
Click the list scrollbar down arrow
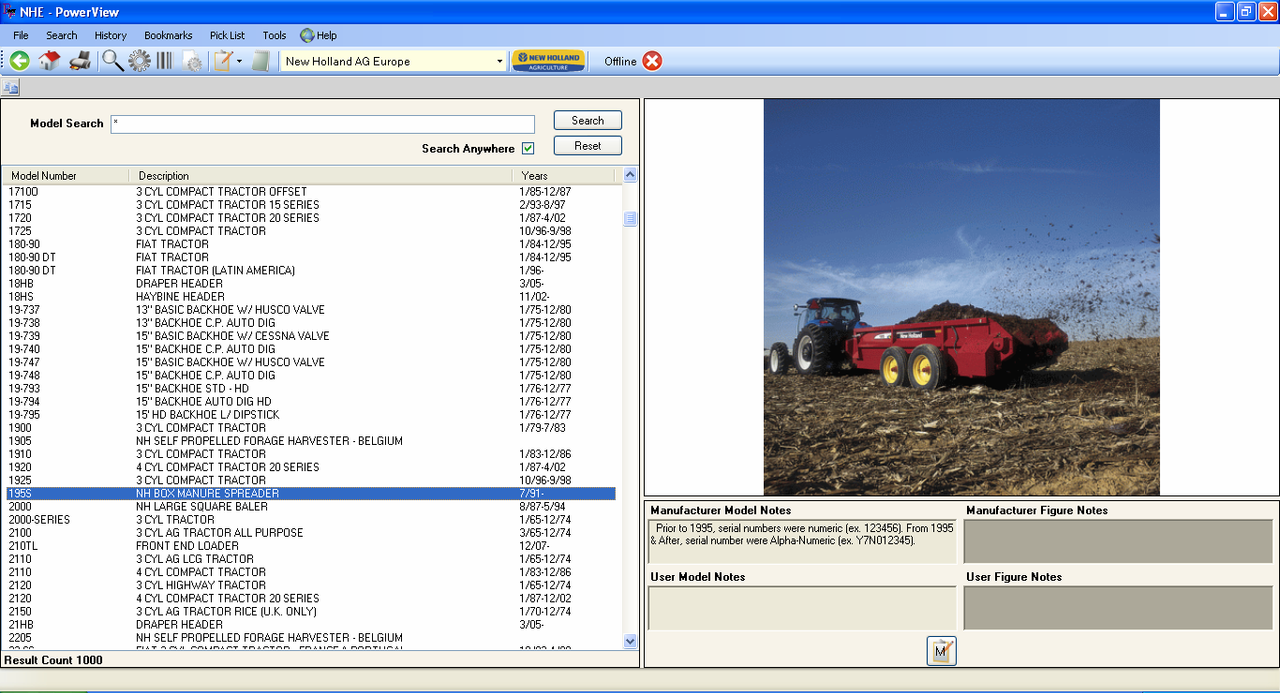coord(630,641)
